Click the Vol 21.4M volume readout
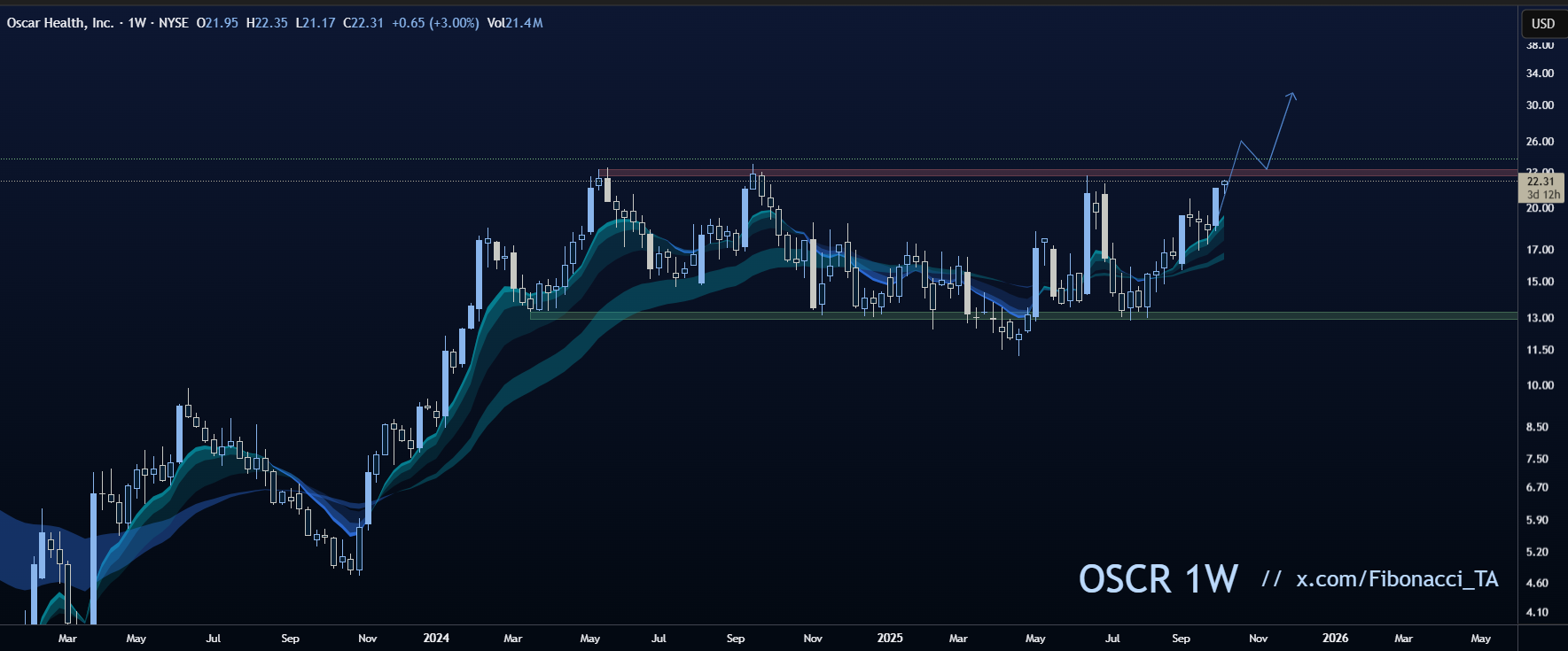Viewport: 1568px width, 651px height. click(x=514, y=23)
